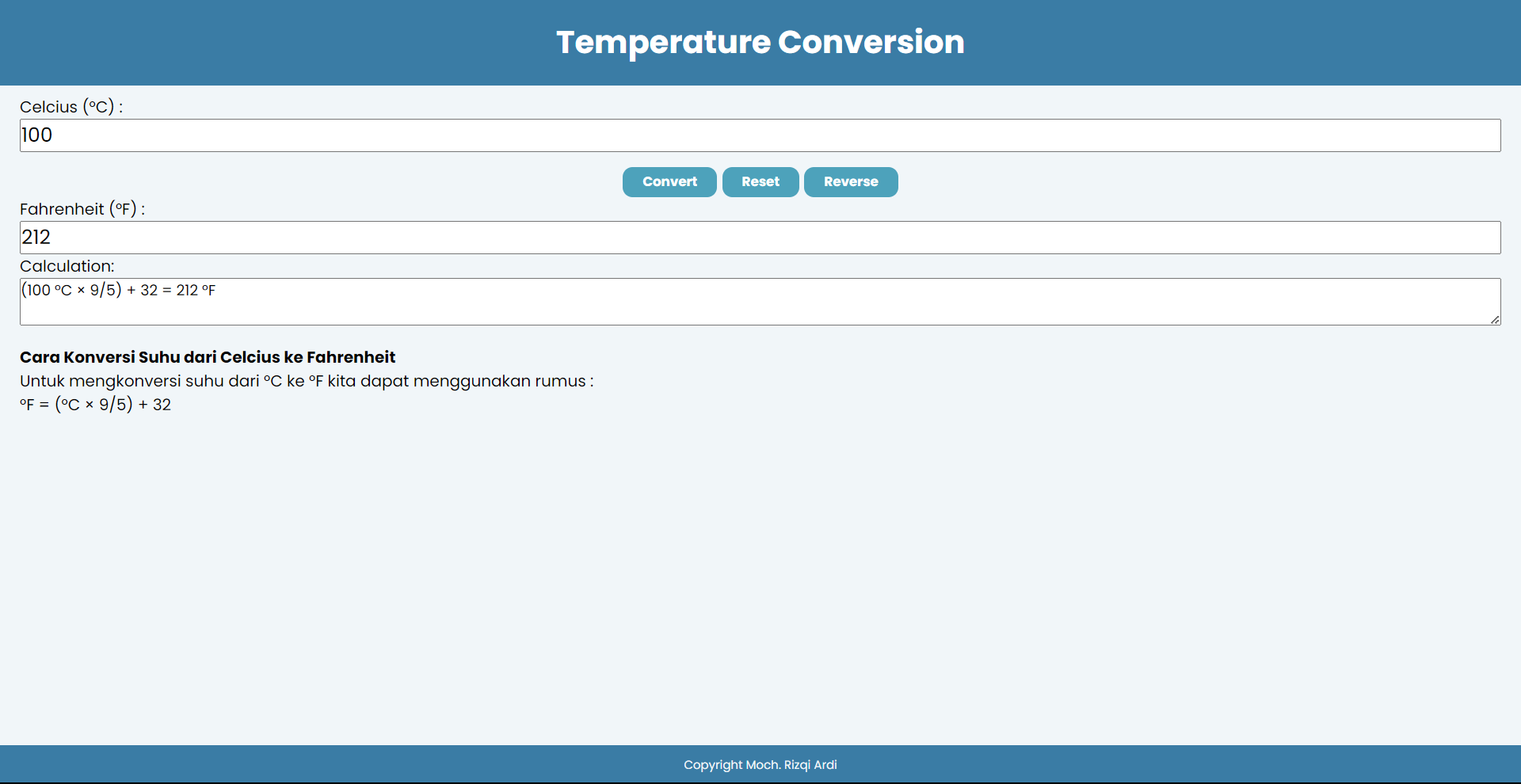Screen dimensions: 1521x784
Task: Click the 'Calculation:' label
Action: click(67, 266)
